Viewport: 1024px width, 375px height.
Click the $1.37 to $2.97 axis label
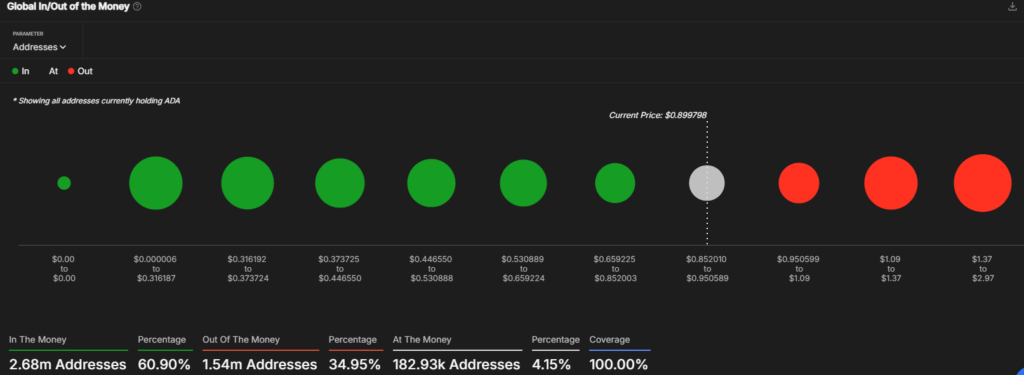pyautogui.click(x=982, y=269)
